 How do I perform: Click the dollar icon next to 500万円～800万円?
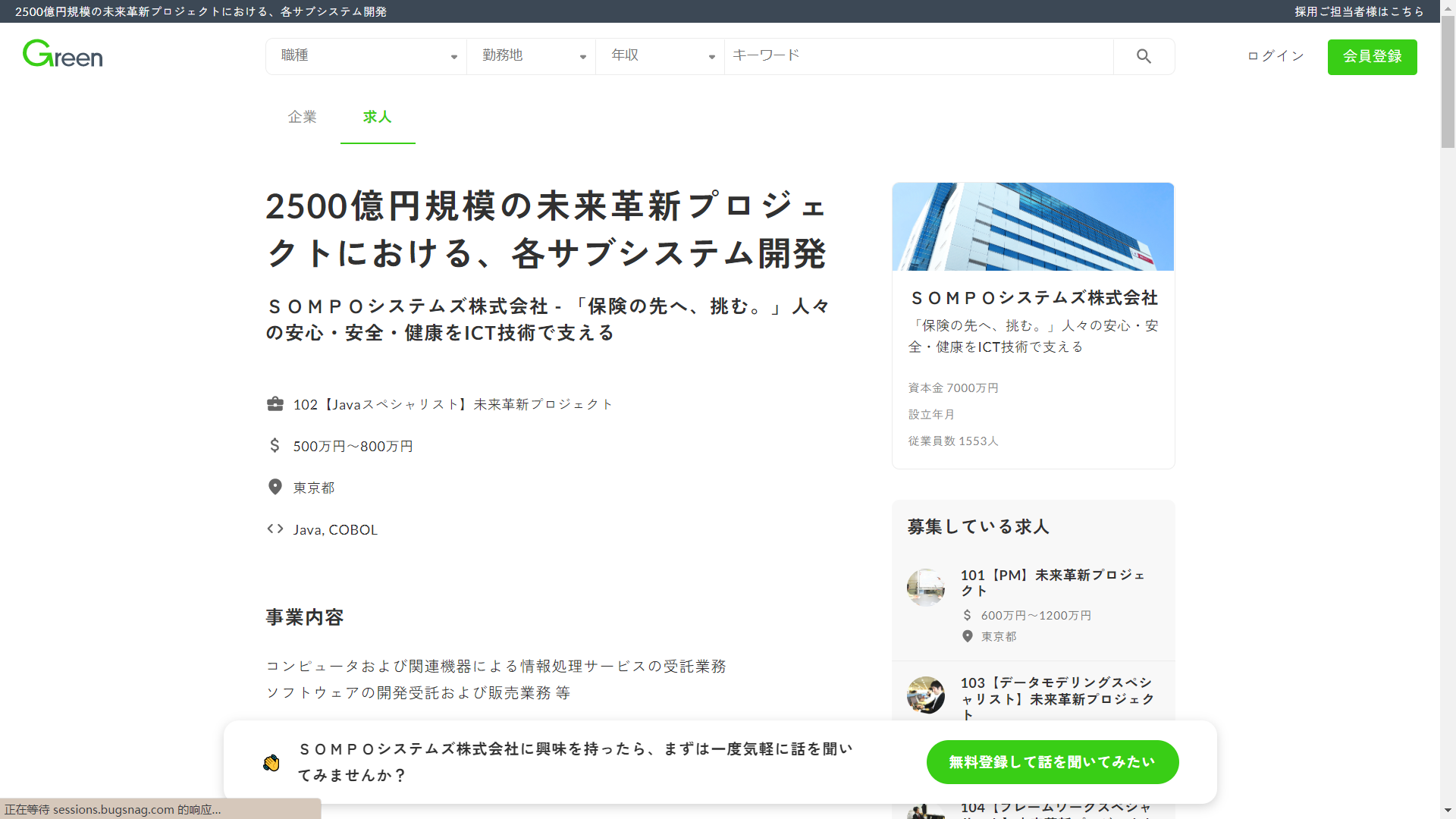coord(275,445)
